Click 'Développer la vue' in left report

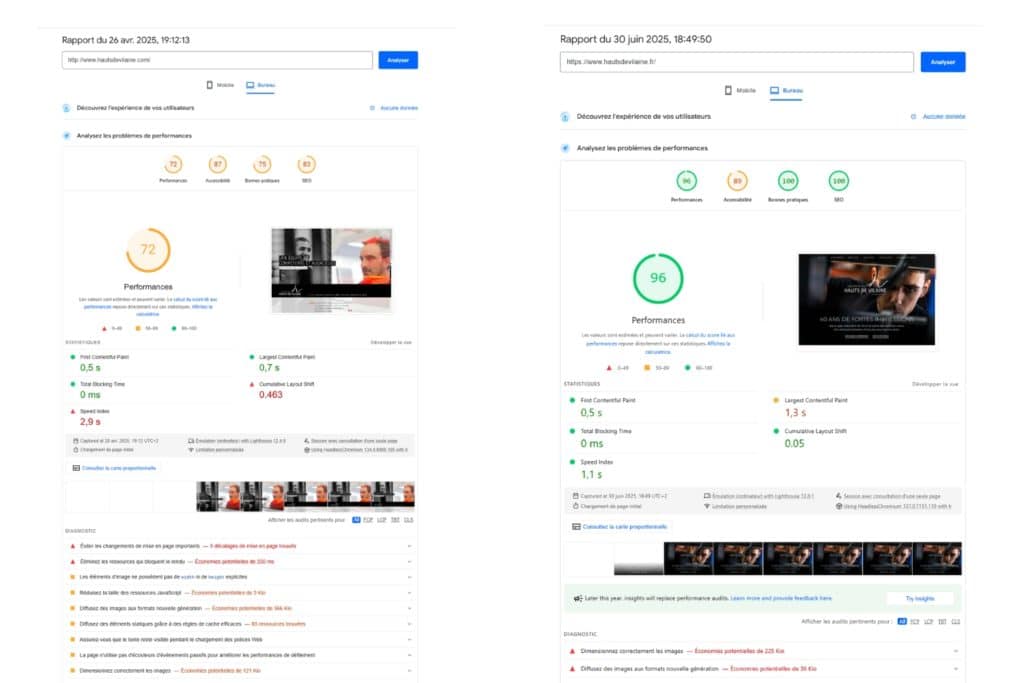click(391, 342)
